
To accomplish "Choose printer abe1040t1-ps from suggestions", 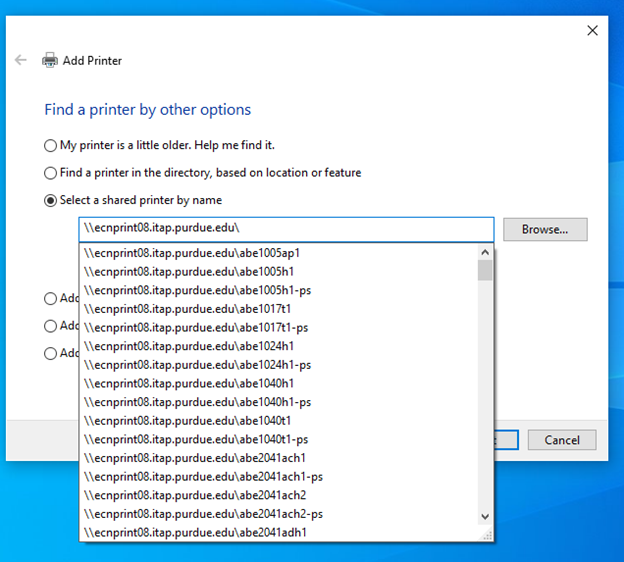I will point(279,439).
